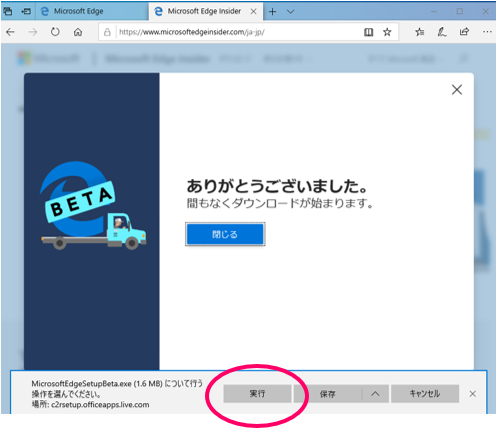Reload the page with the refresh icon

(55, 32)
